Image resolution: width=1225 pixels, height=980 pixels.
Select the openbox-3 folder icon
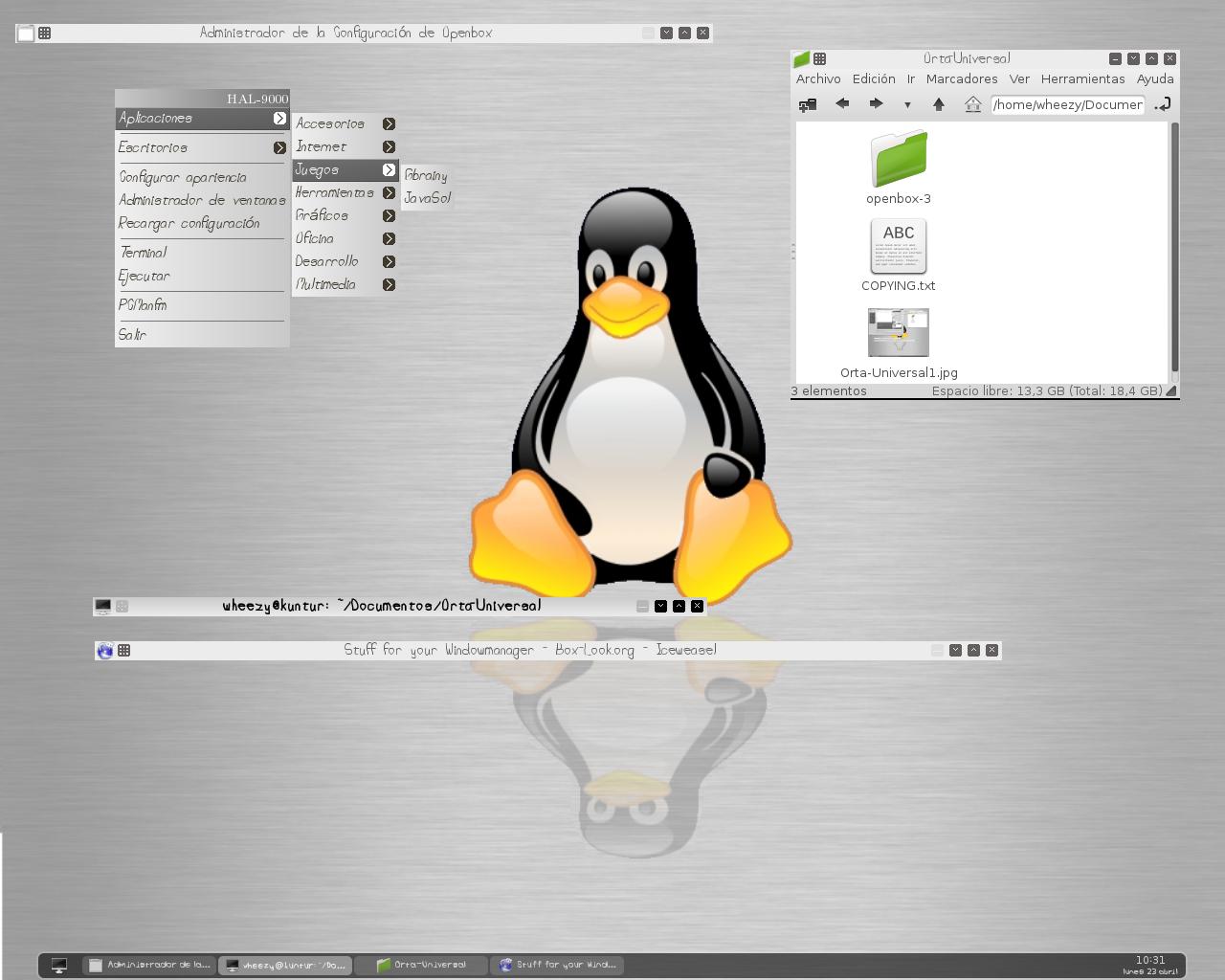tap(899, 159)
